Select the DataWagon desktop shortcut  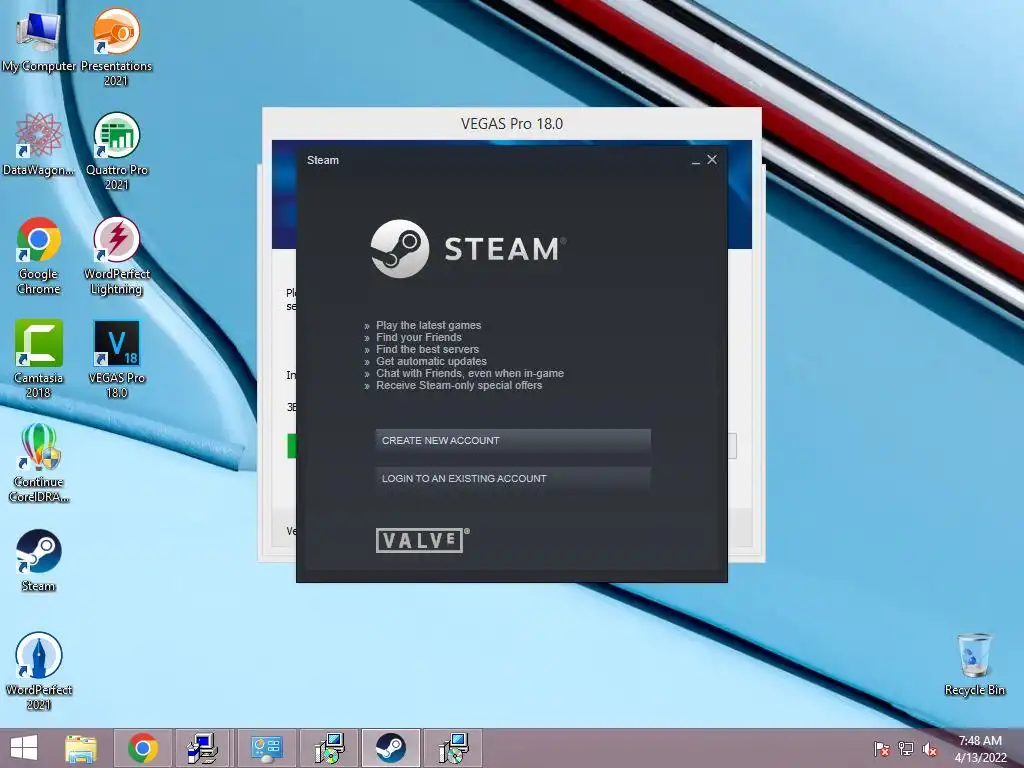pyautogui.click(x=39, y=145)
